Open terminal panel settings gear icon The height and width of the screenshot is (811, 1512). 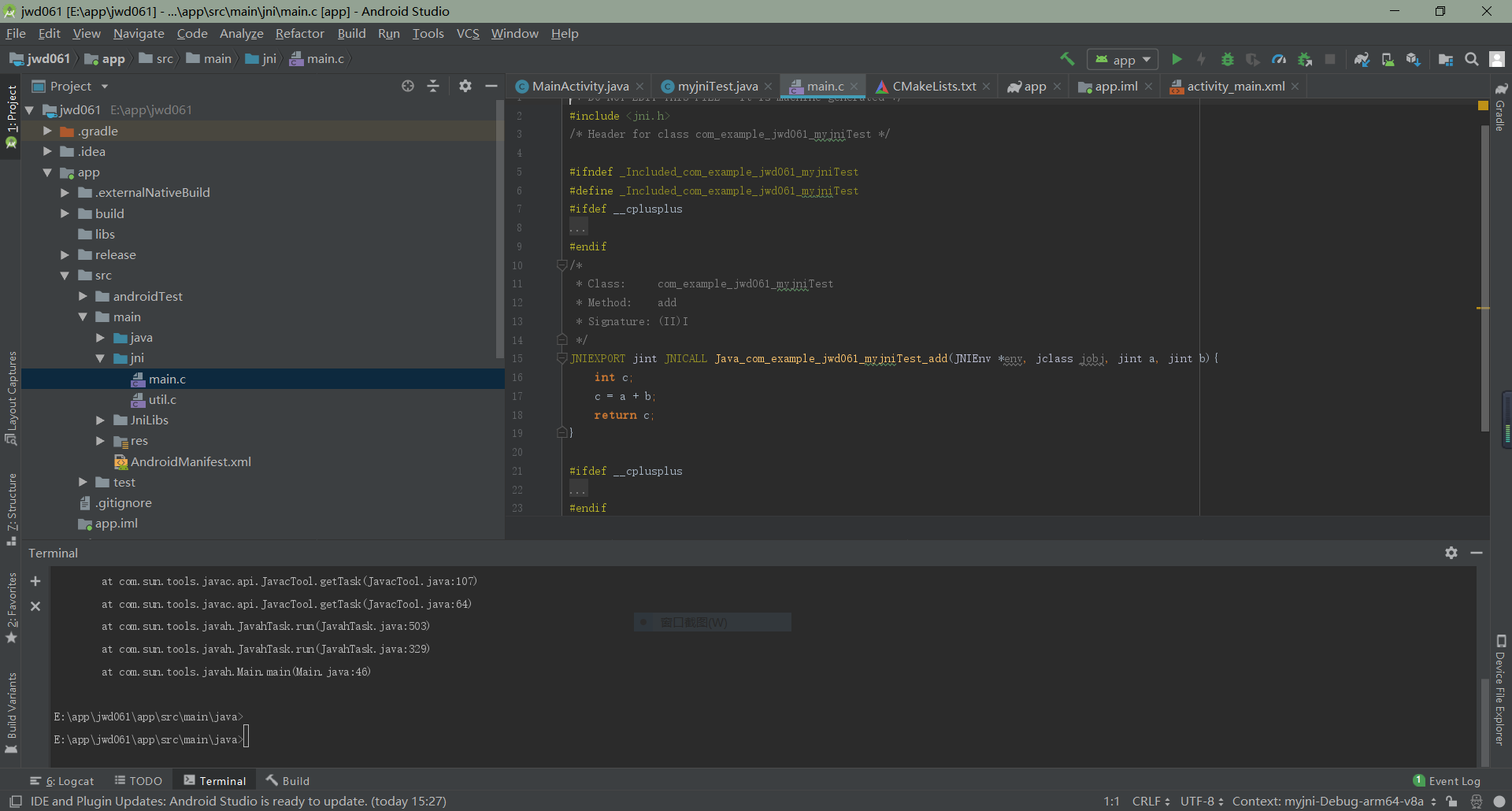1451,553
